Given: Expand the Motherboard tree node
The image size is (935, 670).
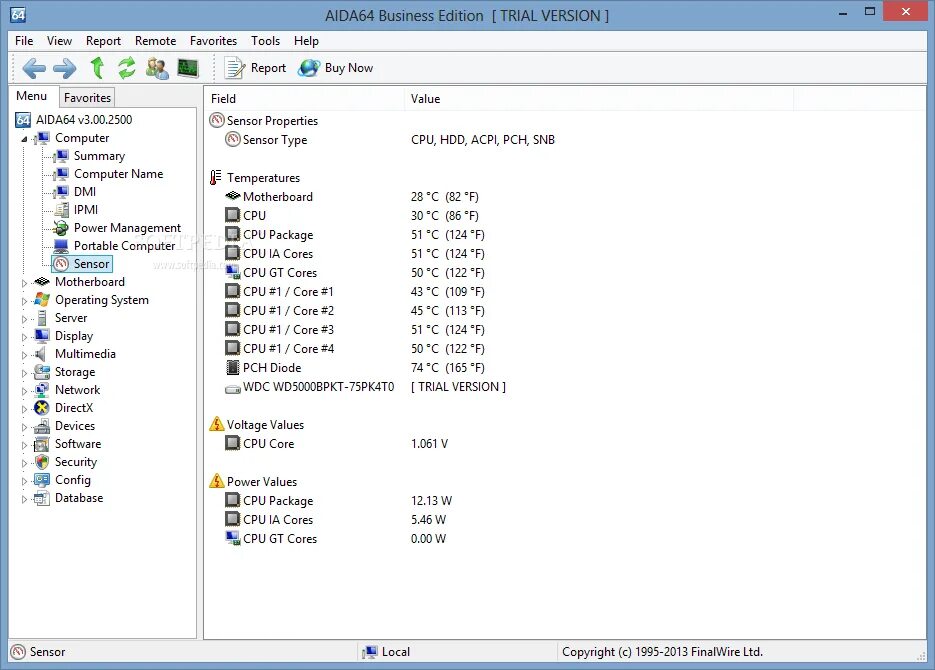Looking at the screenshot, I should coord(24,283).
